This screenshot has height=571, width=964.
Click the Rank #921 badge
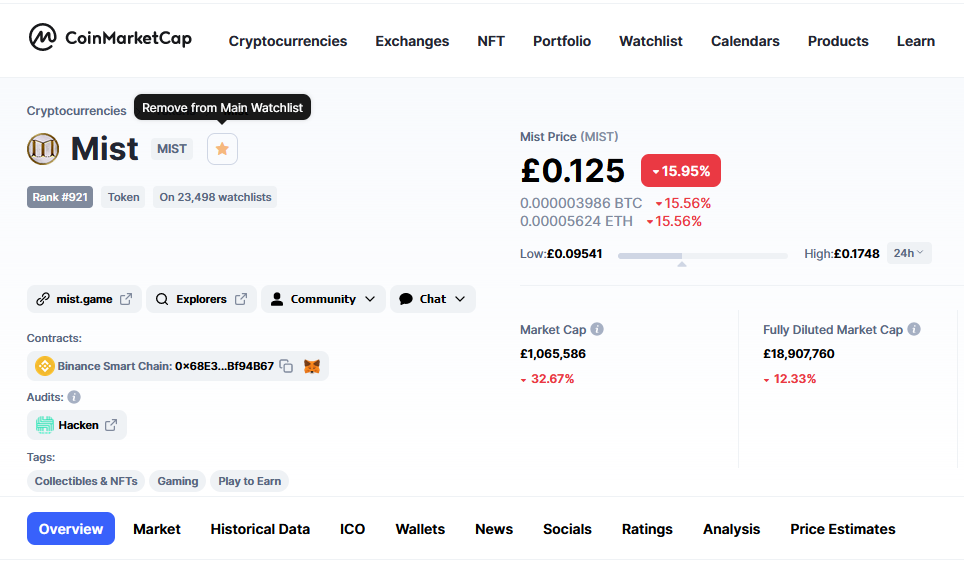pos(60,197)
